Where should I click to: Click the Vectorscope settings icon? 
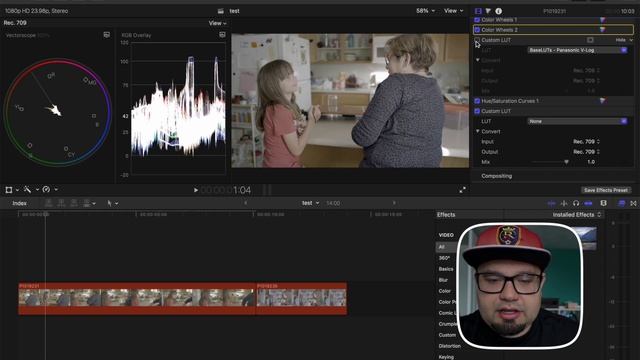pyautogui.click(x=107, y=35)
